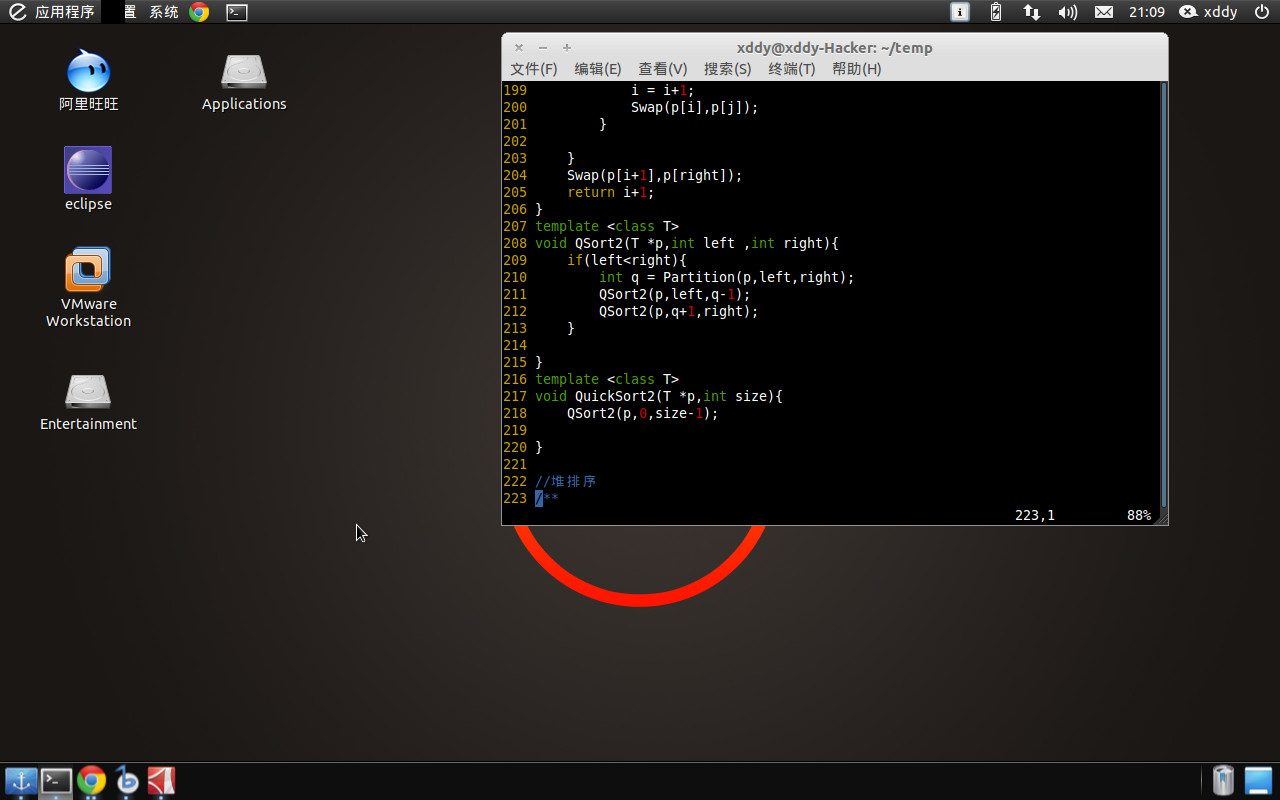Open 终端(T) menu in terminal
This screenshot has height=800, width=1280.
792,69
